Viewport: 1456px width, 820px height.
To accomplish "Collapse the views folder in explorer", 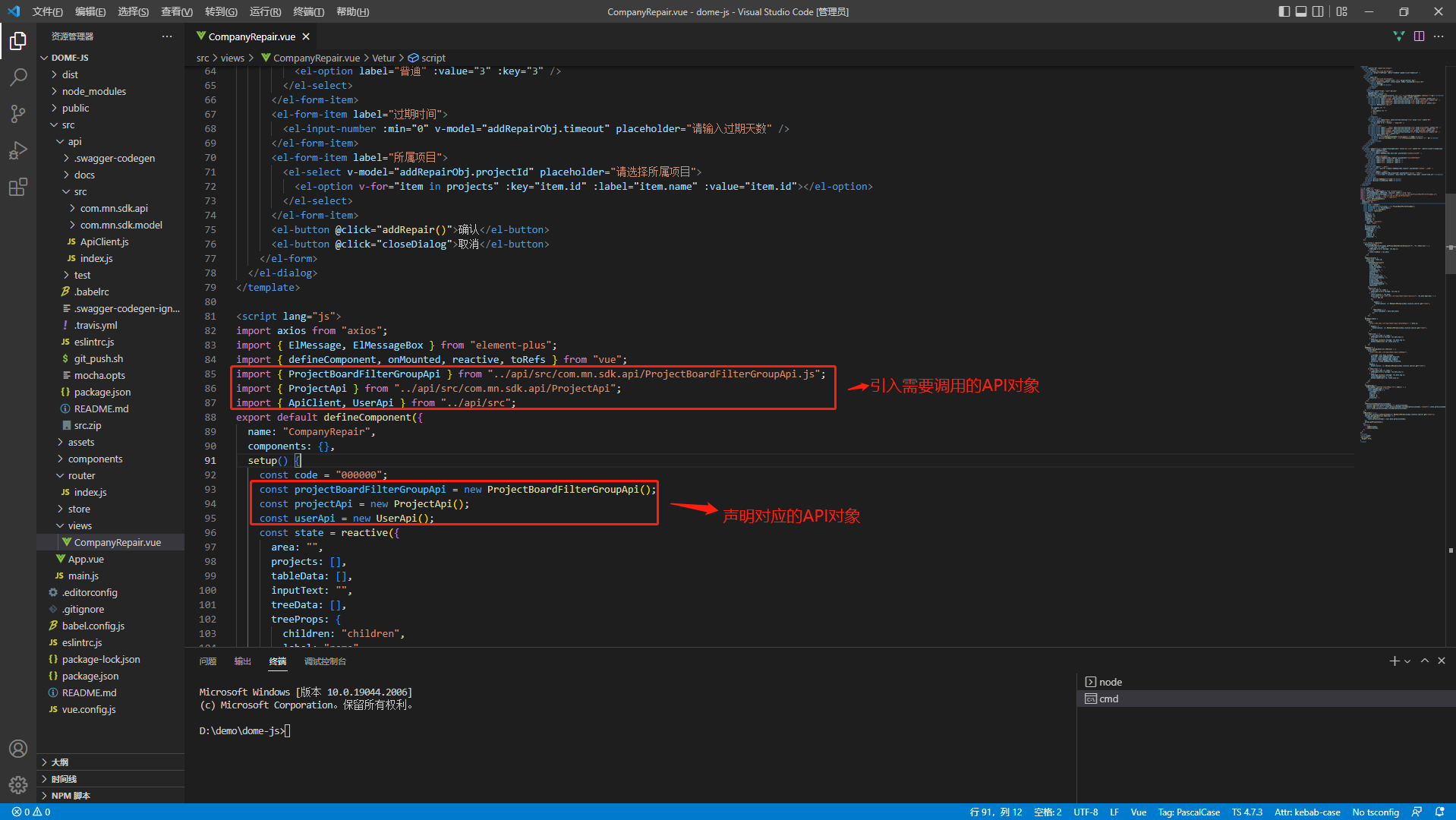I will (x=79, y=525).
